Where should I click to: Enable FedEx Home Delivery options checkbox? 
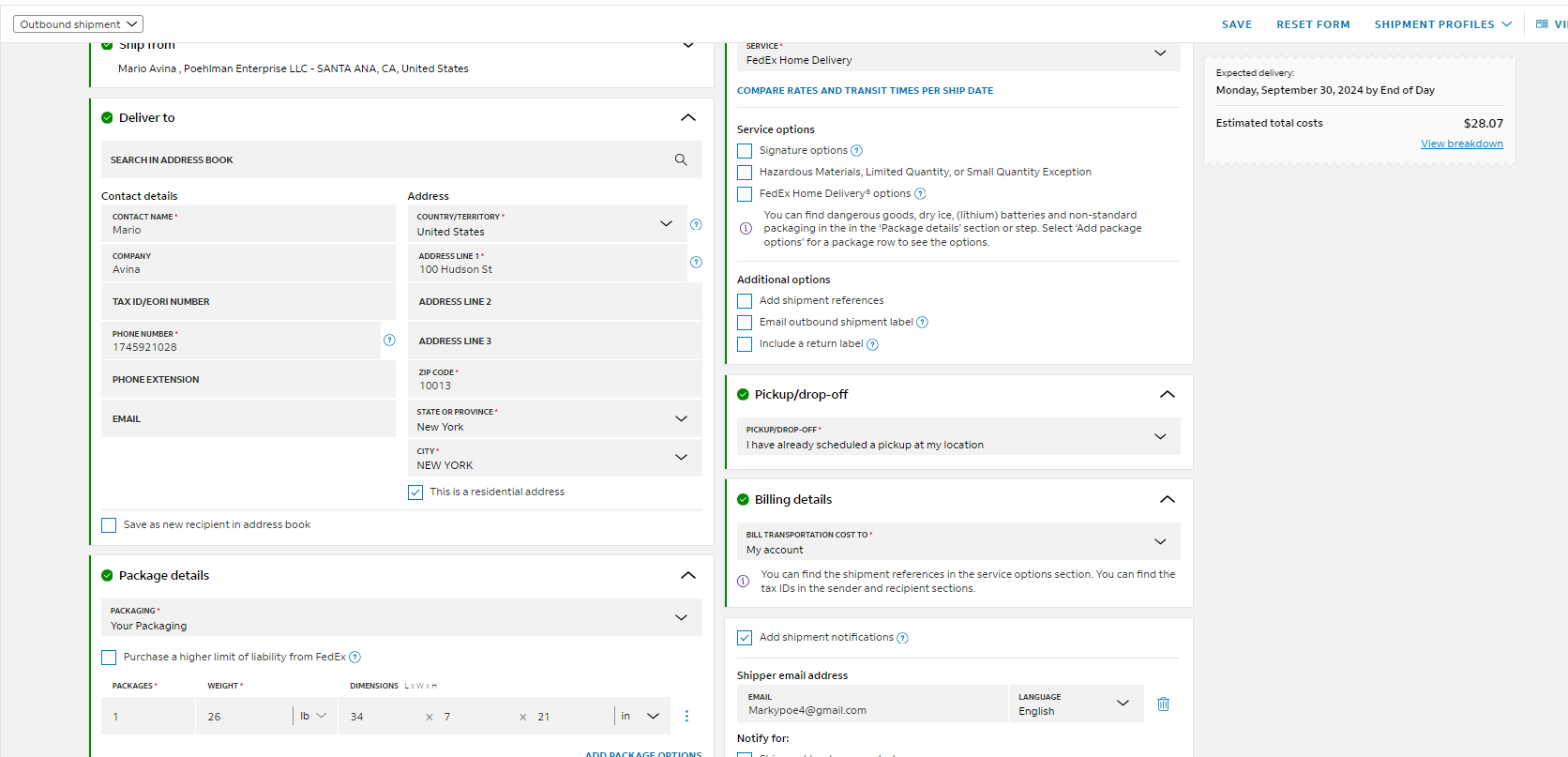745,194
